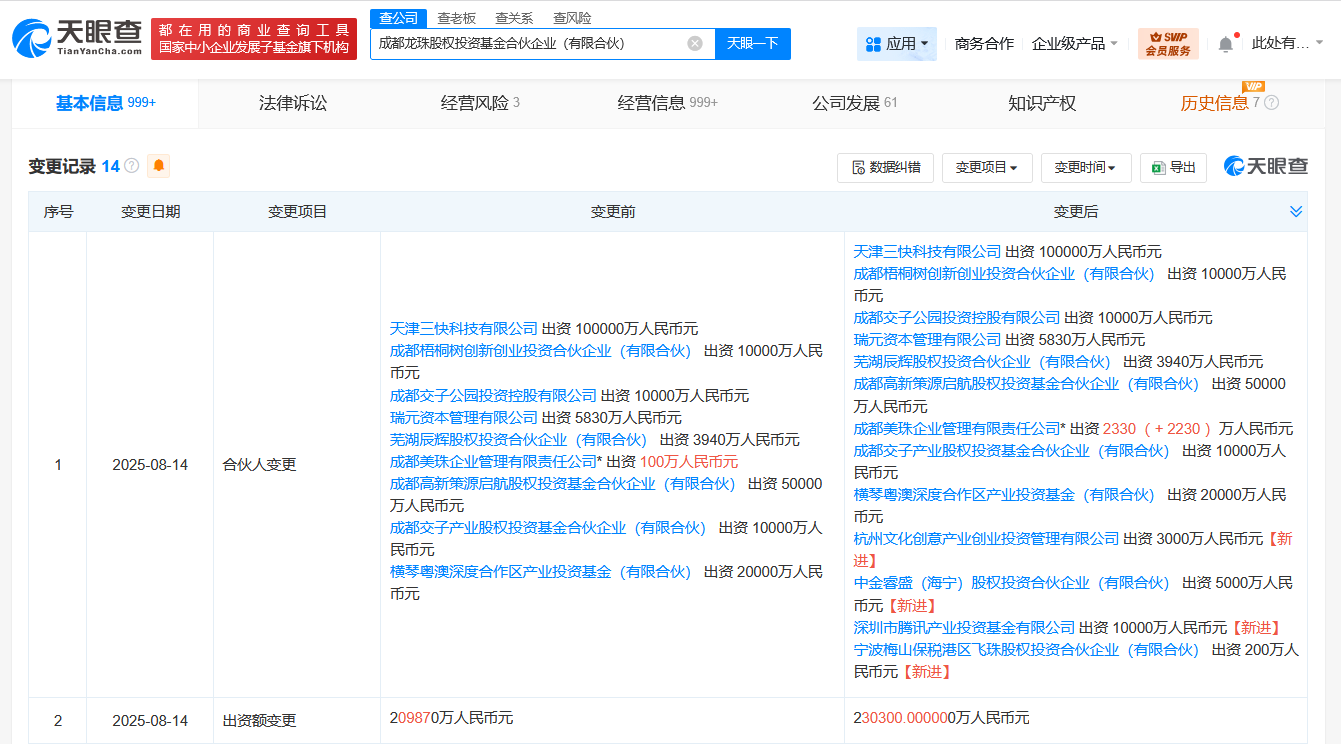Open the notification bell icon

[x=1225, y=45]
